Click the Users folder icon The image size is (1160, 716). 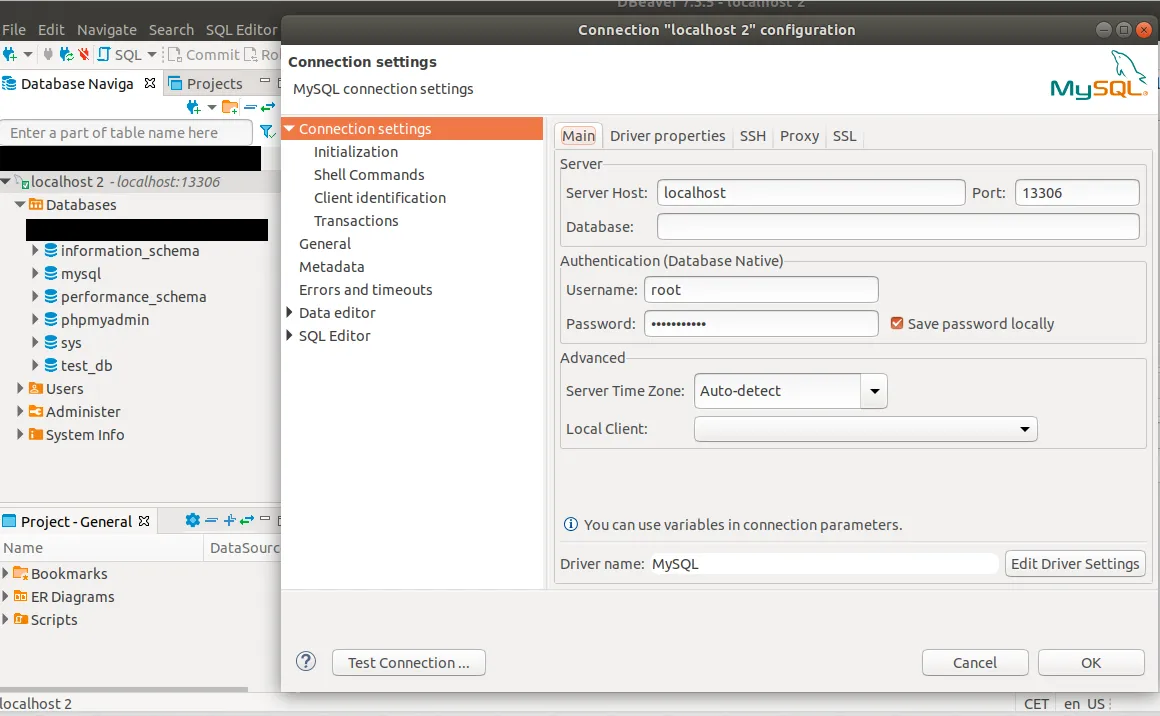coord(36,388)
